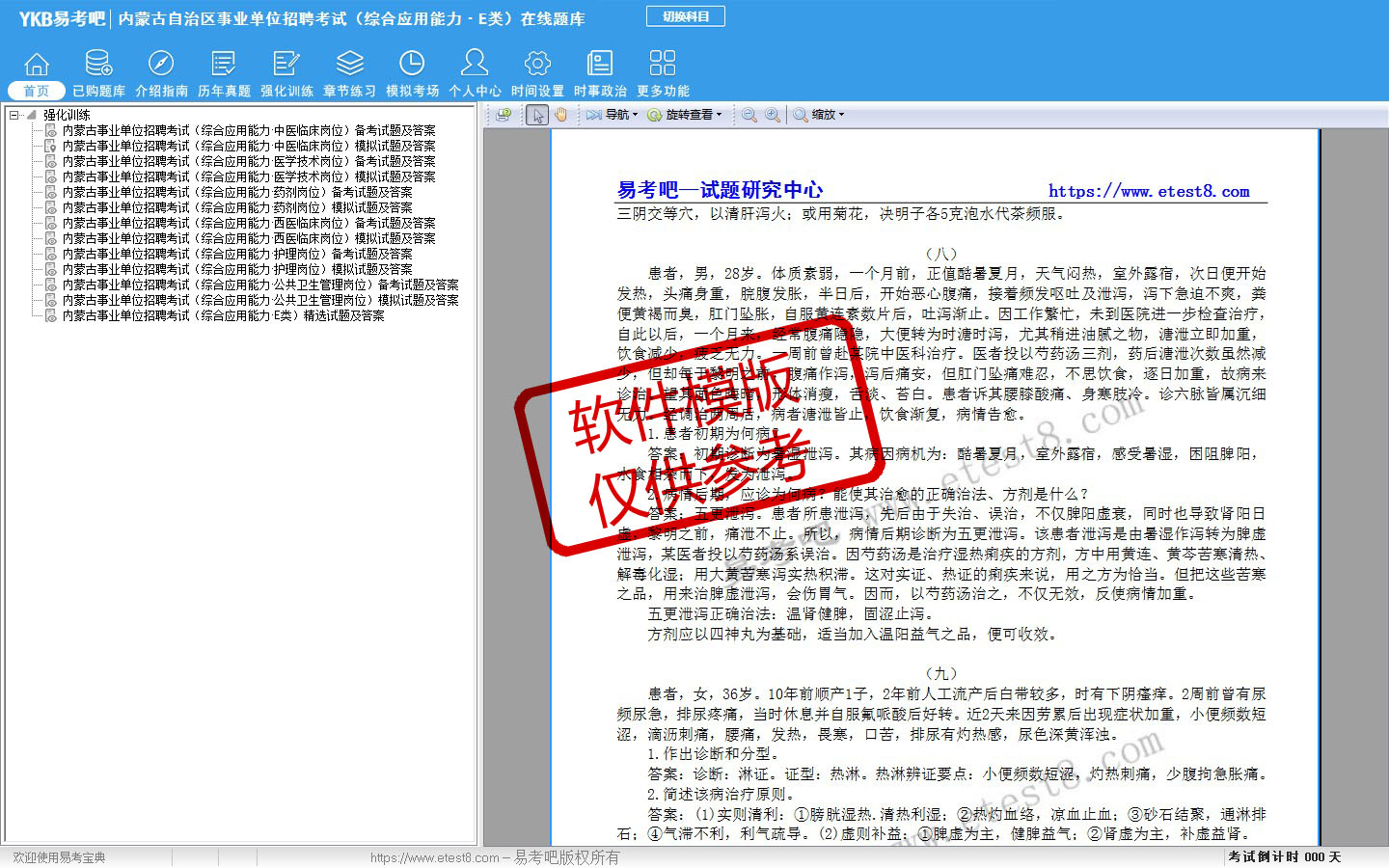Select the hand pan tool

(561, 115)
